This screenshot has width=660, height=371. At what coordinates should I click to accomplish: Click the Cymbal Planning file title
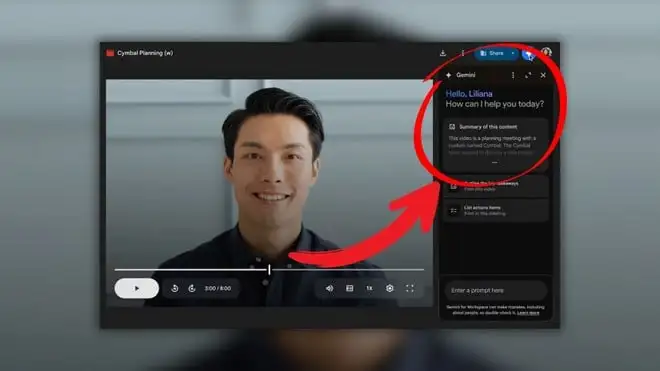pyautogui.click(x=145, y=53)
